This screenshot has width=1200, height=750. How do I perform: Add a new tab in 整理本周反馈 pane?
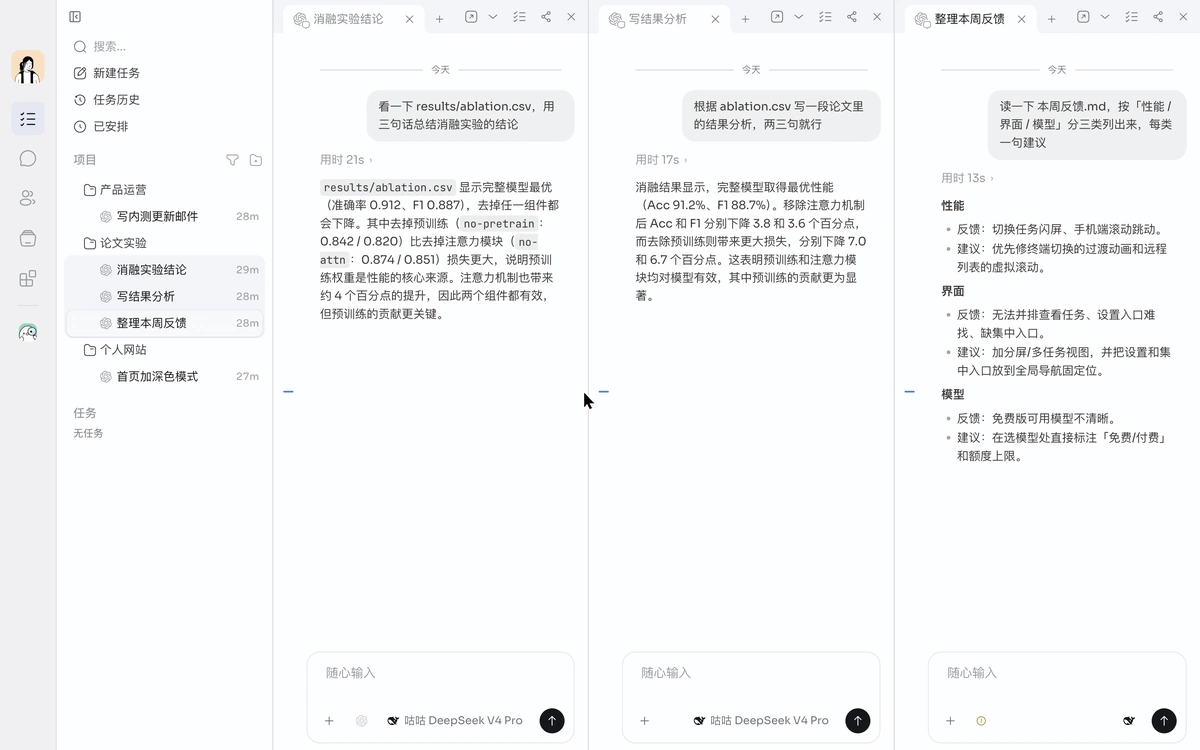pos(1051,19)
